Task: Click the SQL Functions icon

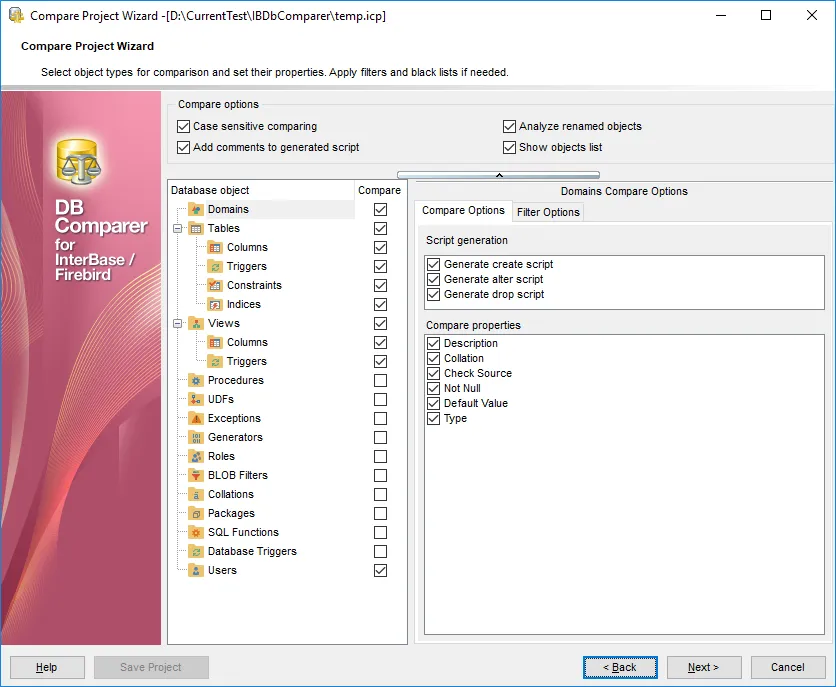Action: tap(196, 532)
